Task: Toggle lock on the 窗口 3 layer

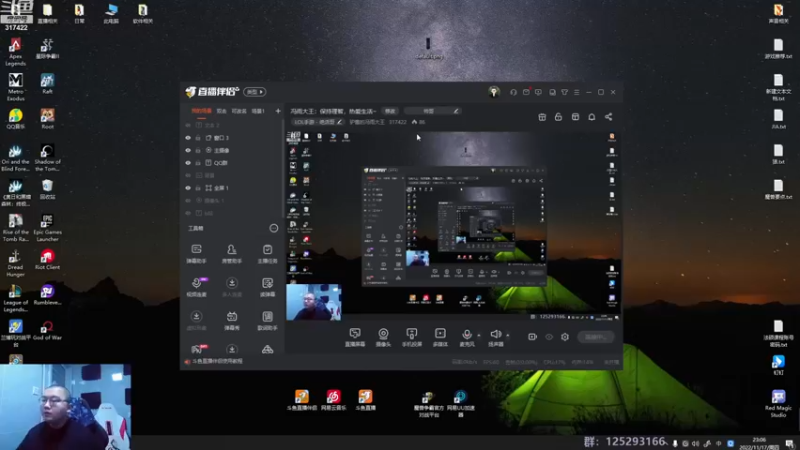Action: pos(198,138)
